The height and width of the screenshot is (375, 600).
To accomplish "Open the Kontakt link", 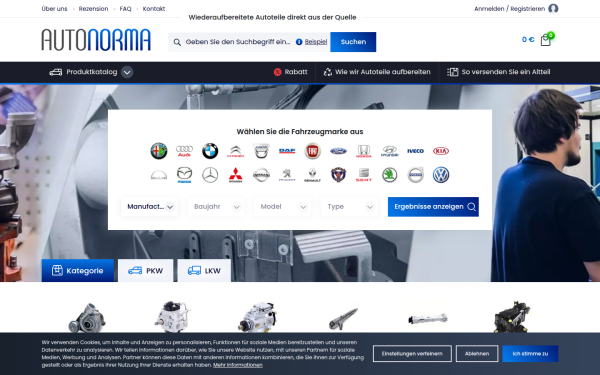I will point(154,8).
